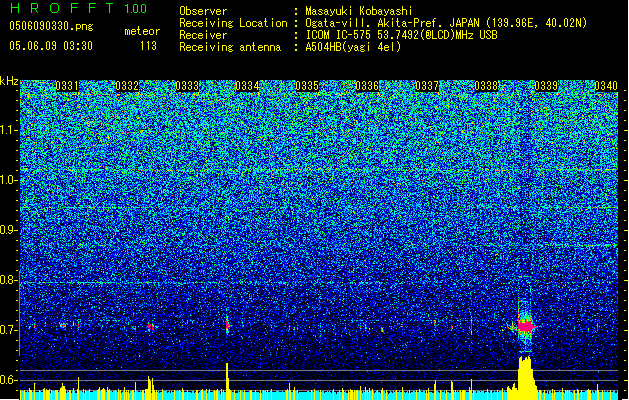Click the 0.8 frequency axis label
629x400 pixels.
[8, 280]
